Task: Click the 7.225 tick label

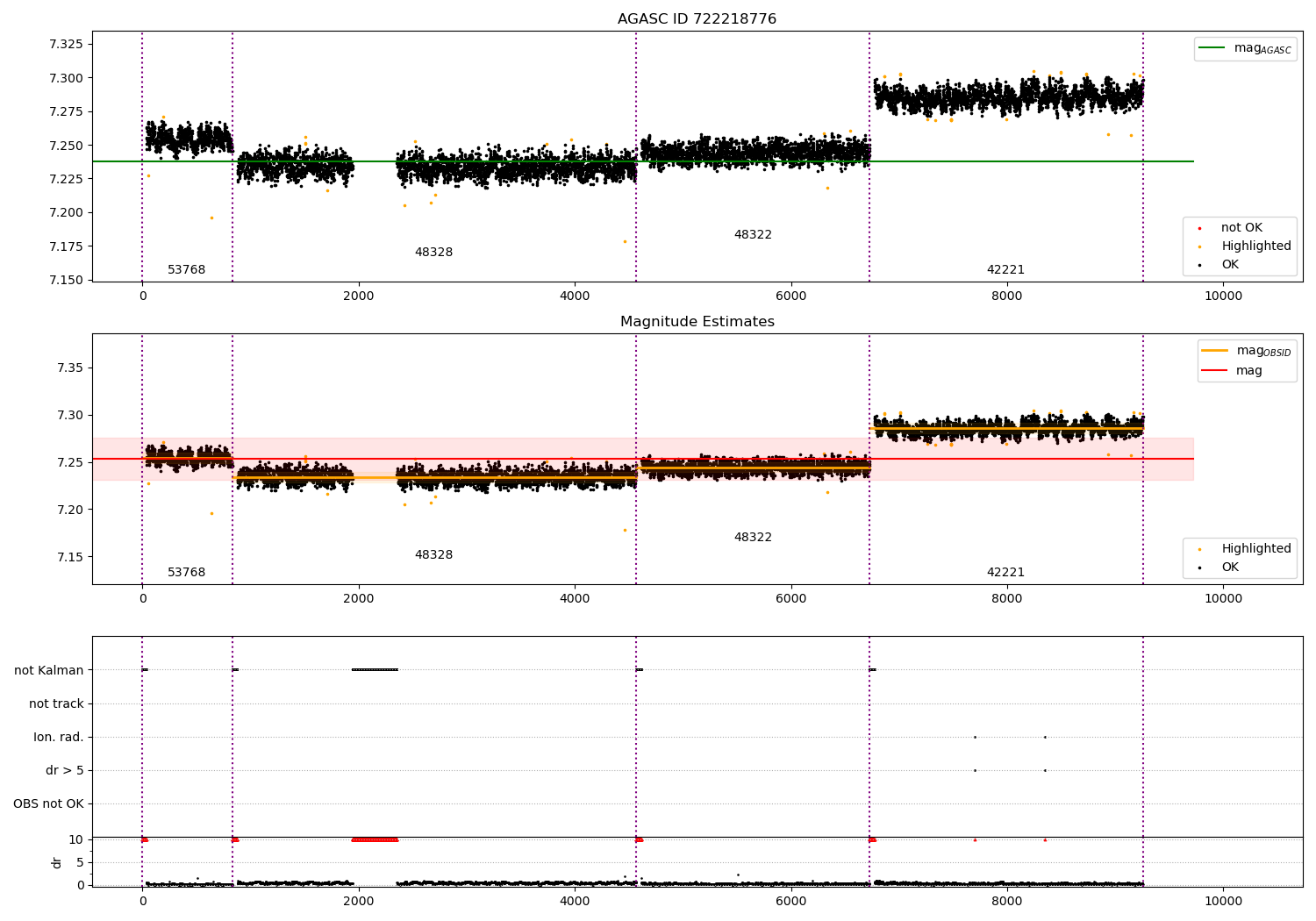Action: (67, 179)
